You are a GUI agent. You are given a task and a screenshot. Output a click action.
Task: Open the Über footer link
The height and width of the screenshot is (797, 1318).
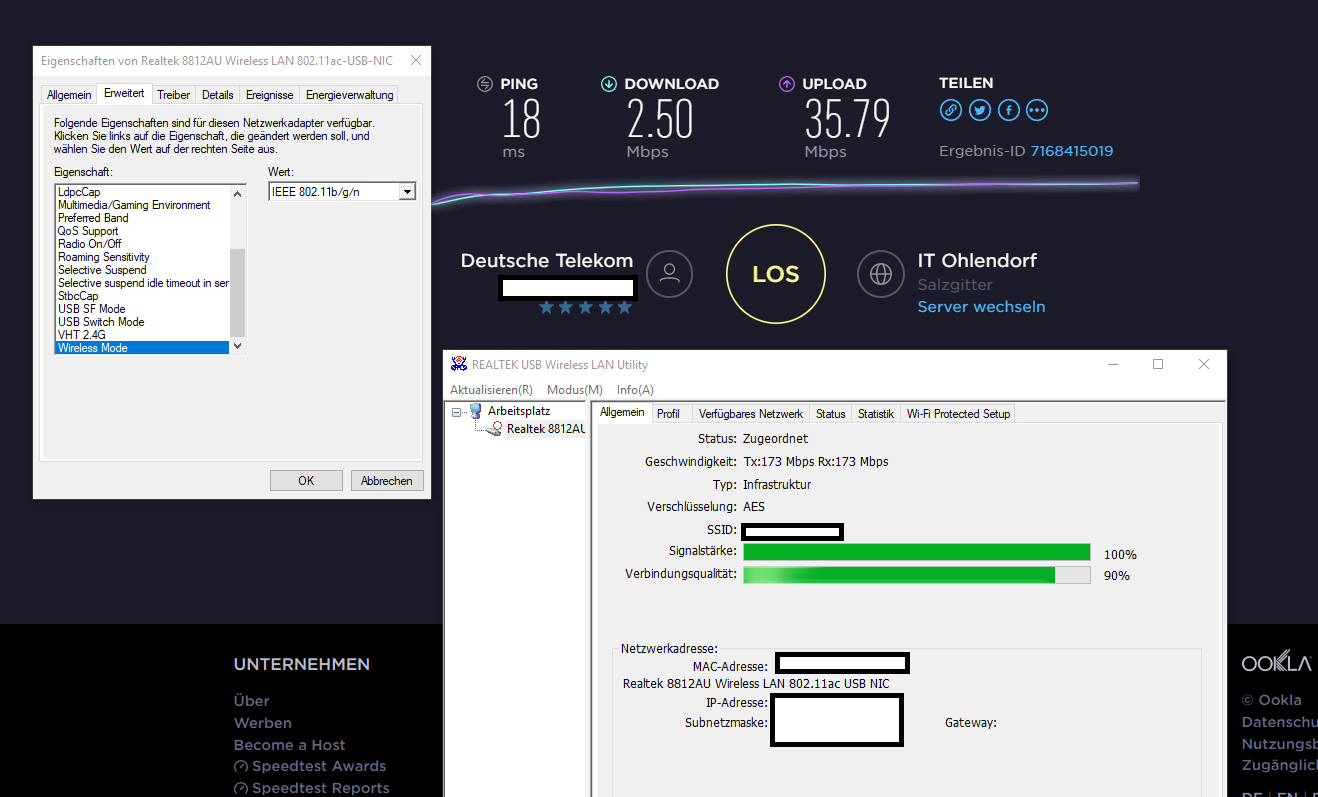tap(252, 701)
